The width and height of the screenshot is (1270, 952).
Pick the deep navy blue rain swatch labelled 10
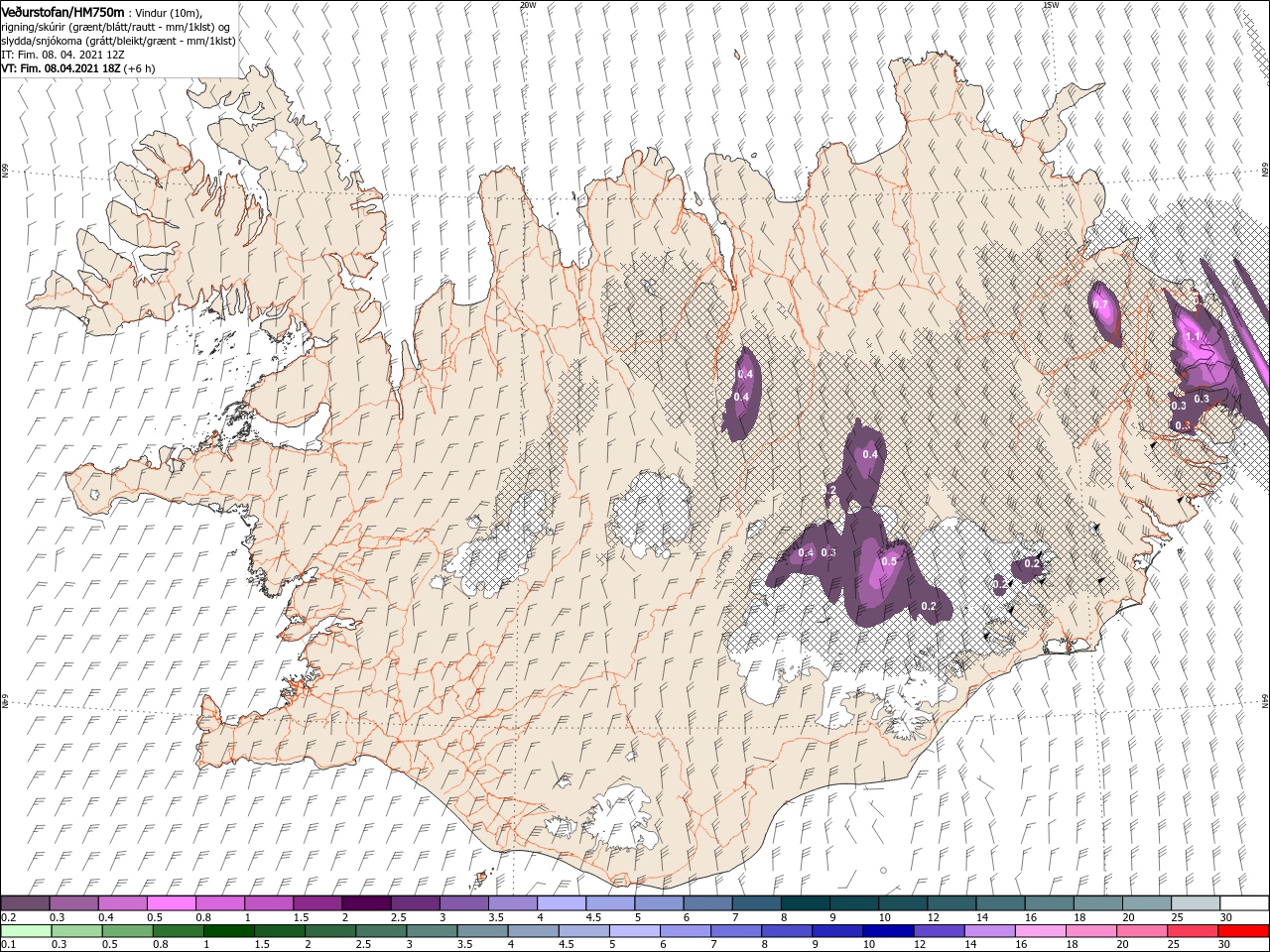[887, 931]
